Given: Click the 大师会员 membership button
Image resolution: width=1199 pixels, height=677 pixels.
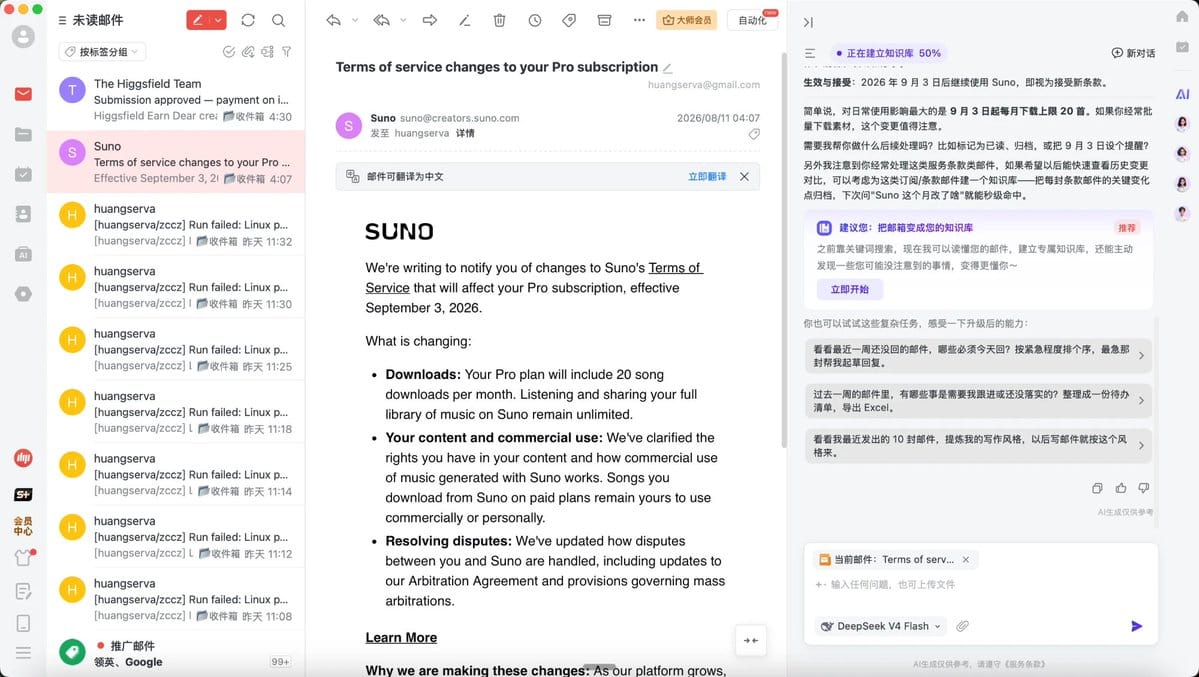Looking at the screenshot, I should 687,21.
